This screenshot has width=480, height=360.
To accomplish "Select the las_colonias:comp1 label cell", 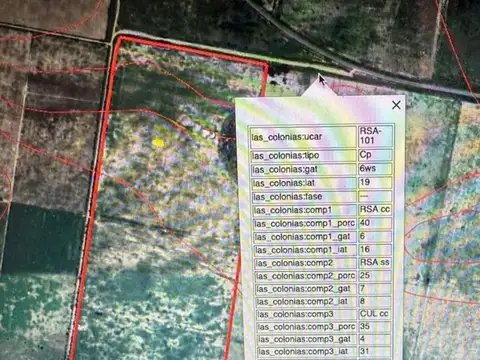I will pos(305,210).
